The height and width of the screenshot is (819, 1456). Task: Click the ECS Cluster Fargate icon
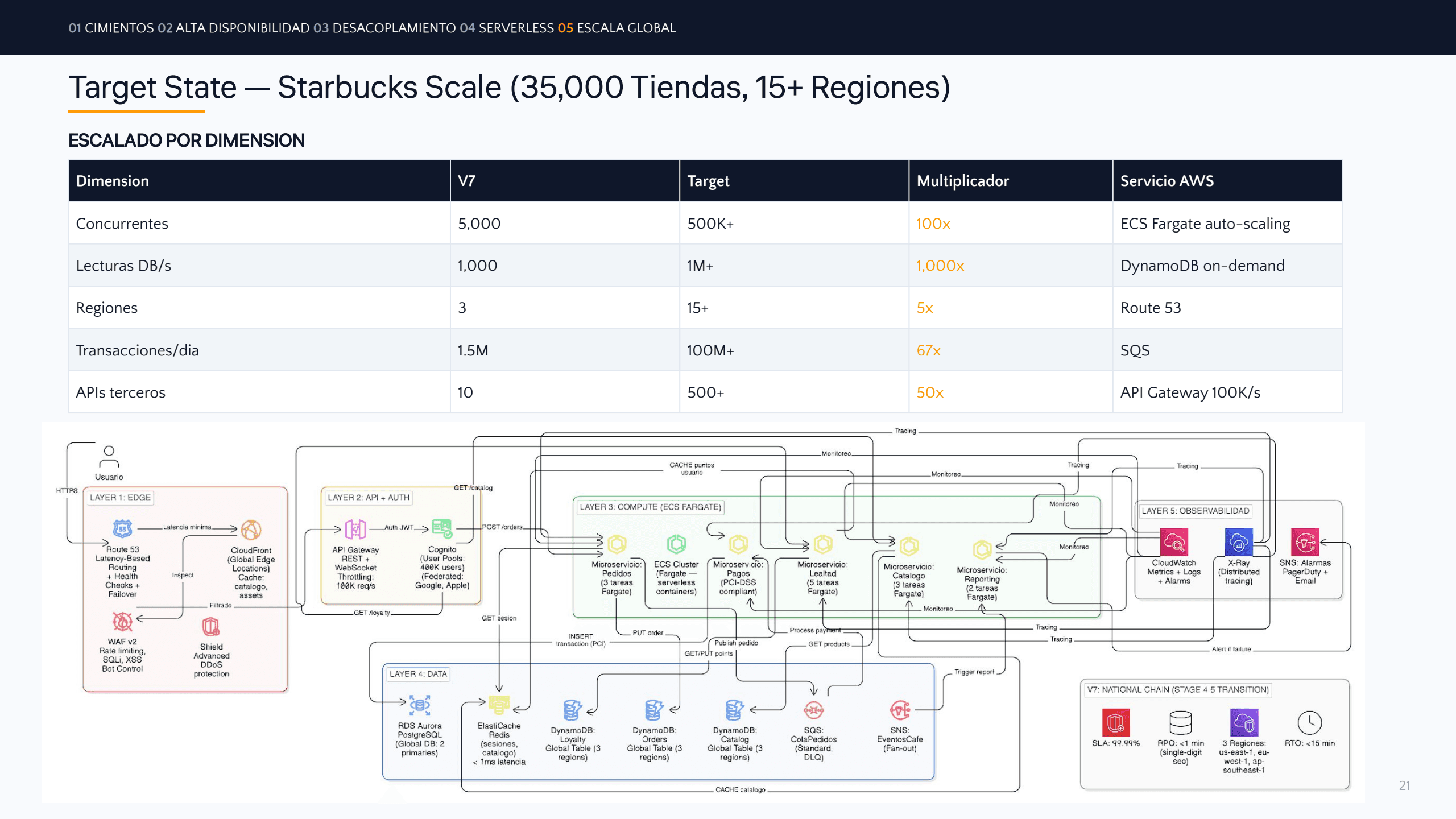point(676,544)
